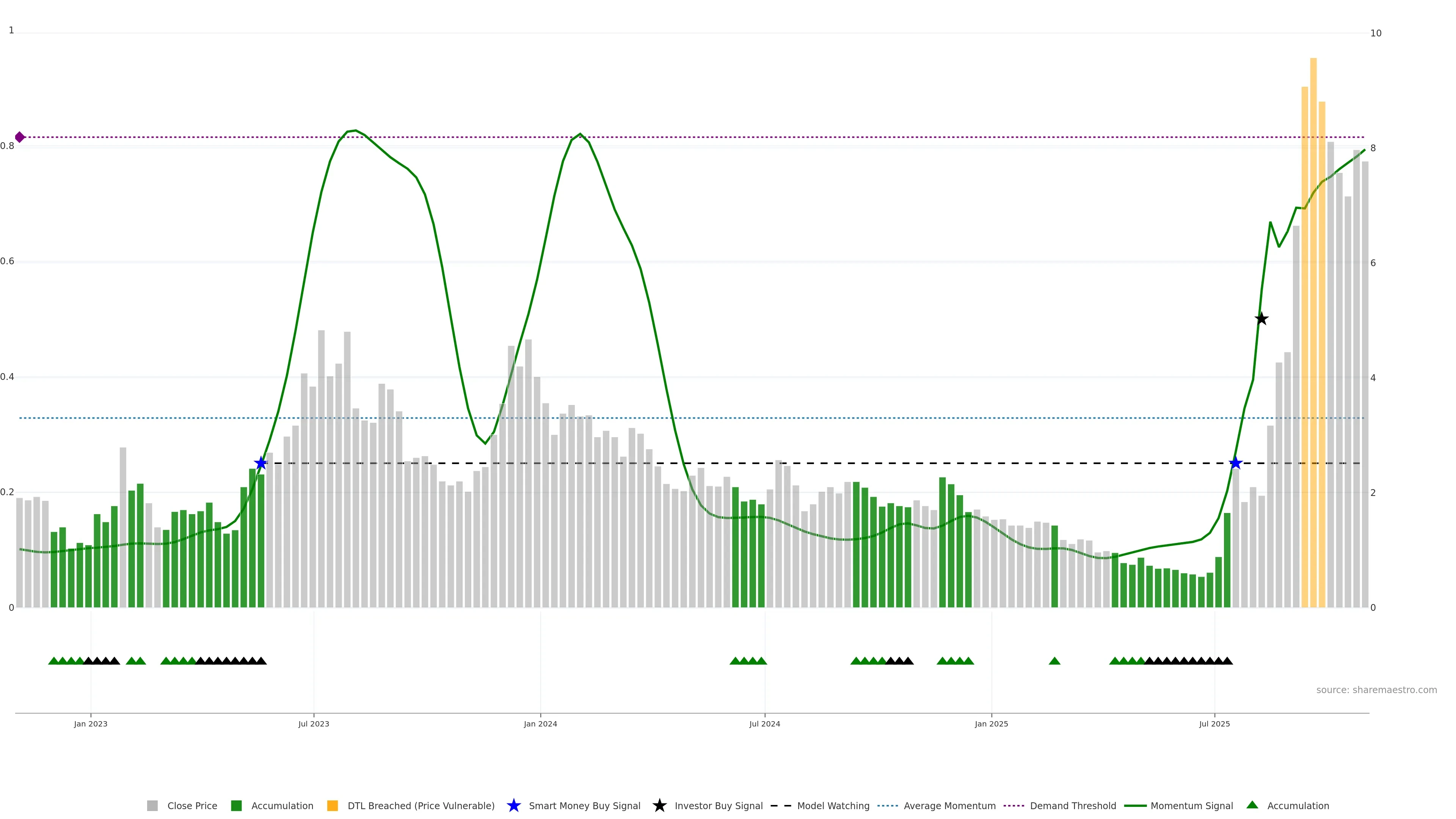
Task: Click the Jul 2023 axis label
Action: [x=314, y=723]
